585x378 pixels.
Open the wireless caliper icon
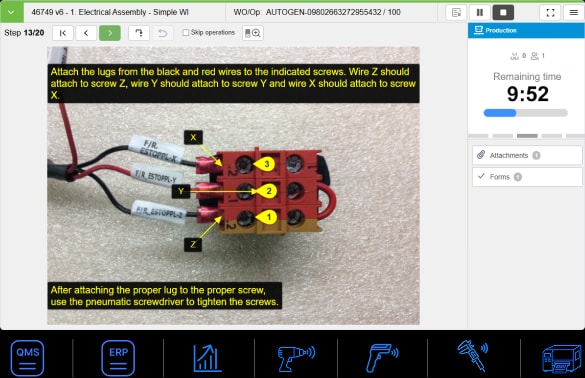click(x=473, y=356)
